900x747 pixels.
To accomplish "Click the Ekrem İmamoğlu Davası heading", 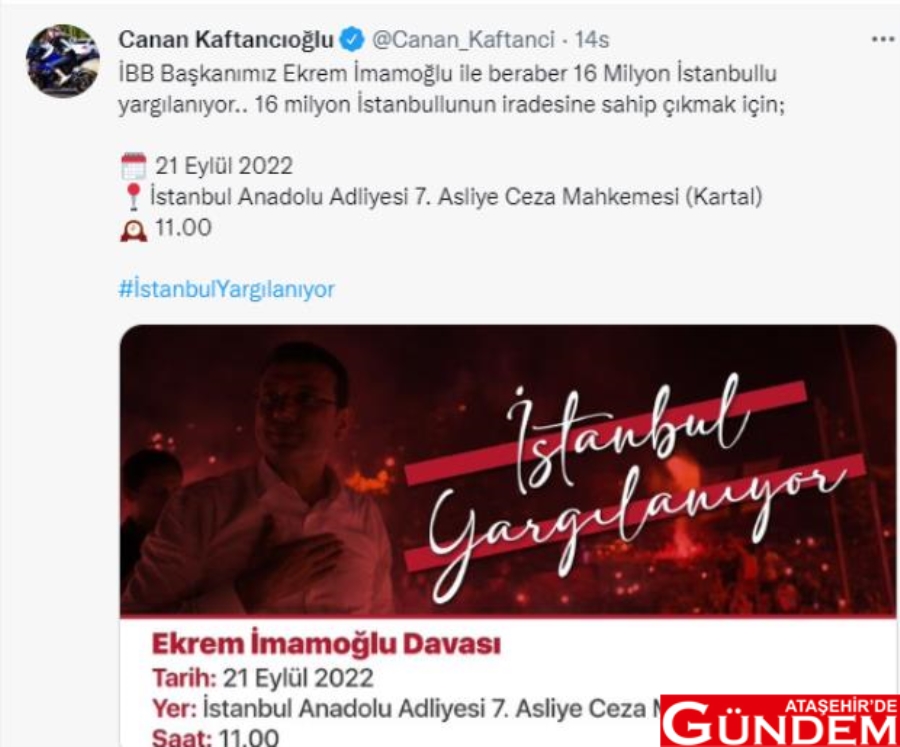I will coord(326,644).
